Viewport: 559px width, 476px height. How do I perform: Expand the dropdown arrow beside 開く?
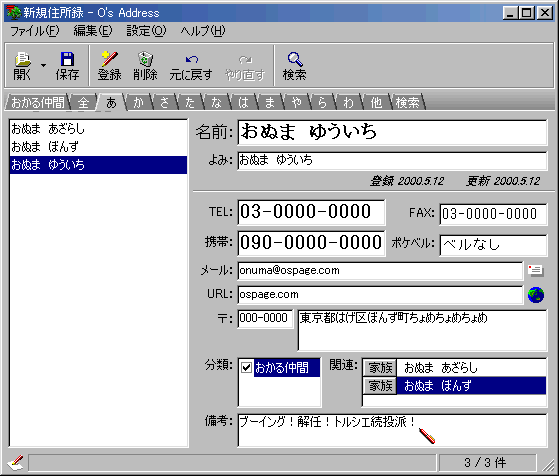[x=43, y=66]
